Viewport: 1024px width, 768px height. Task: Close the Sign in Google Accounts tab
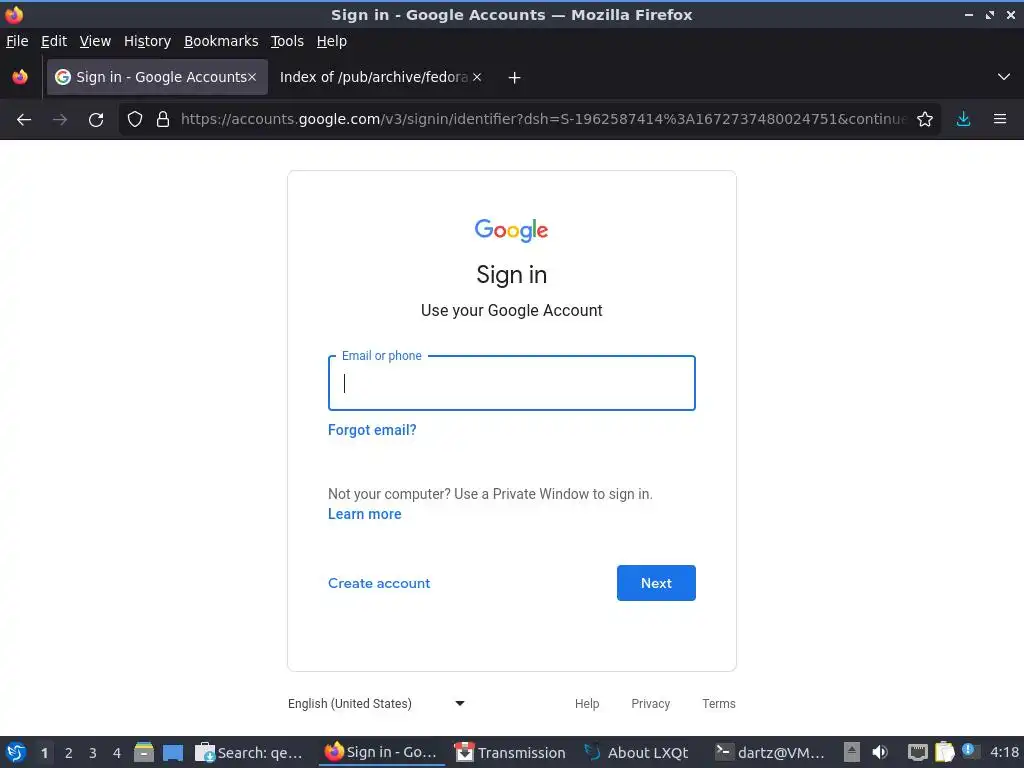point(252,77)
